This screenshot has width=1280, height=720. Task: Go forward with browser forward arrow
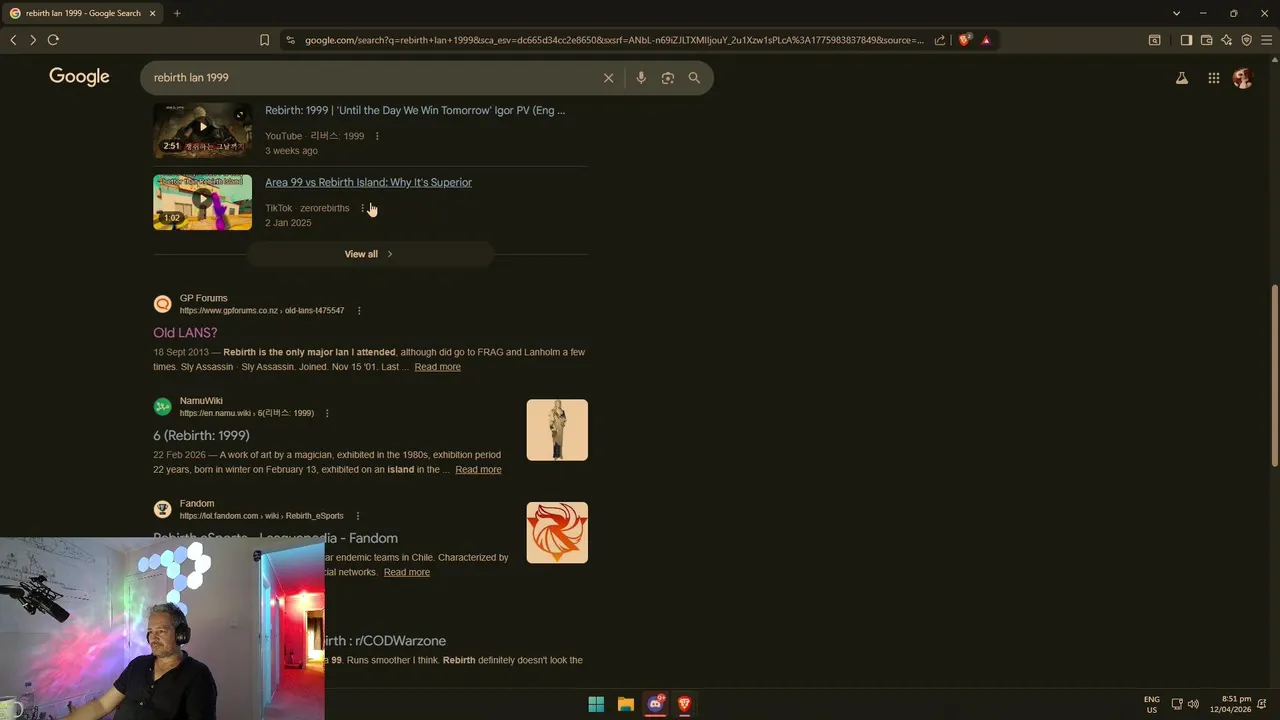pos(33,40)
